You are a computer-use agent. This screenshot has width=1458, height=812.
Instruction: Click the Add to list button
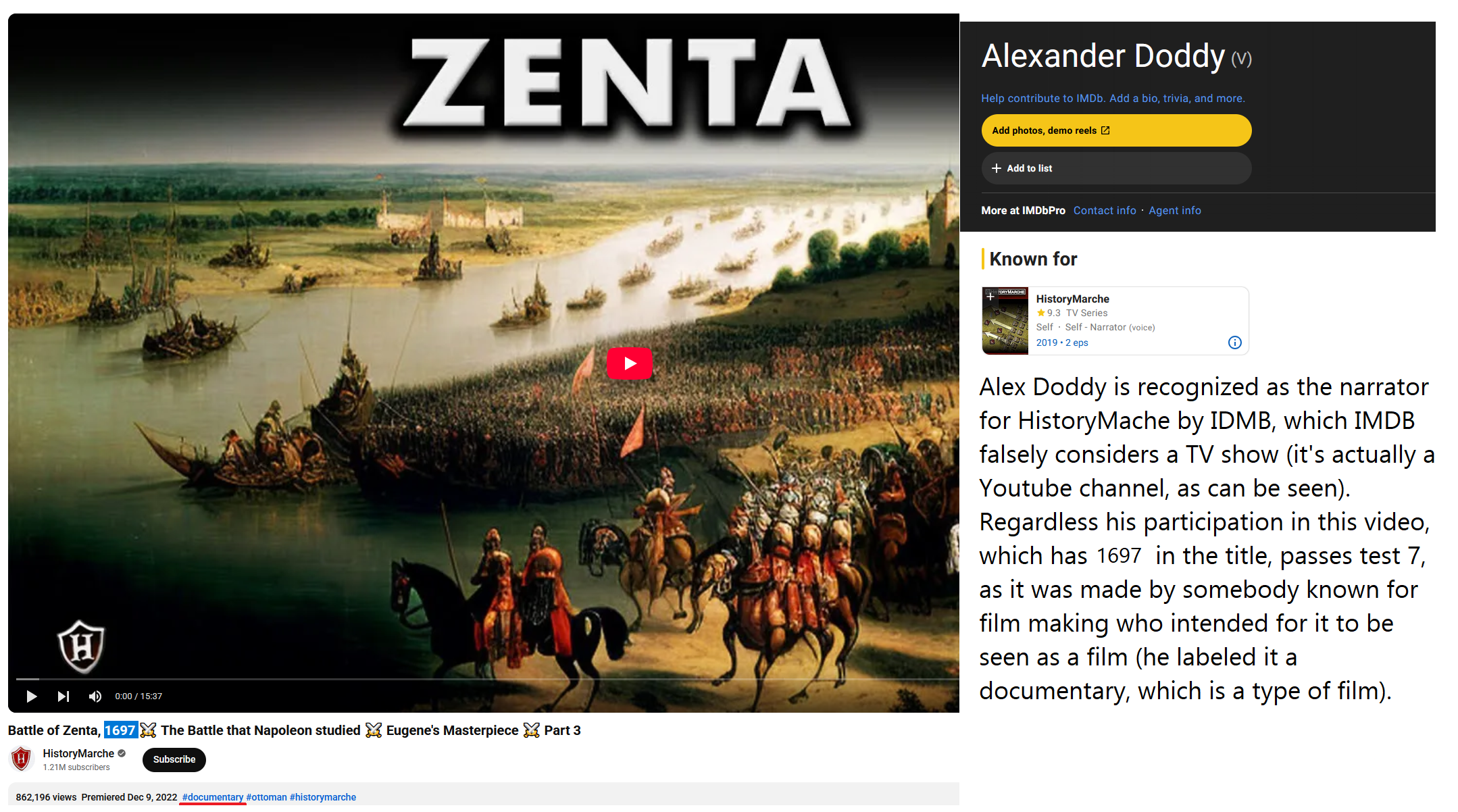(1116, 168)
